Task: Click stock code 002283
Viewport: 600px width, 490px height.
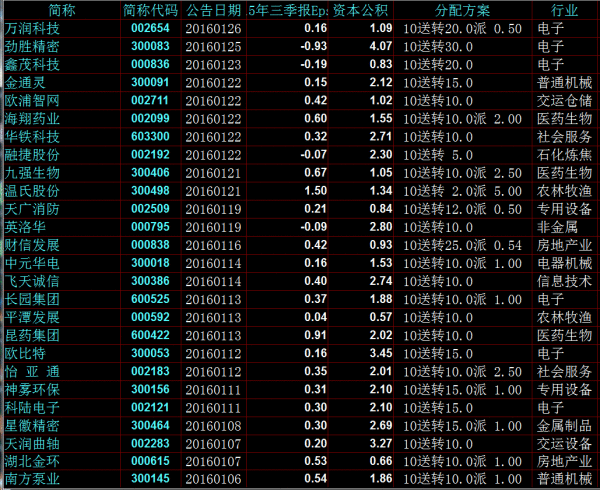Action: [150, 443]
